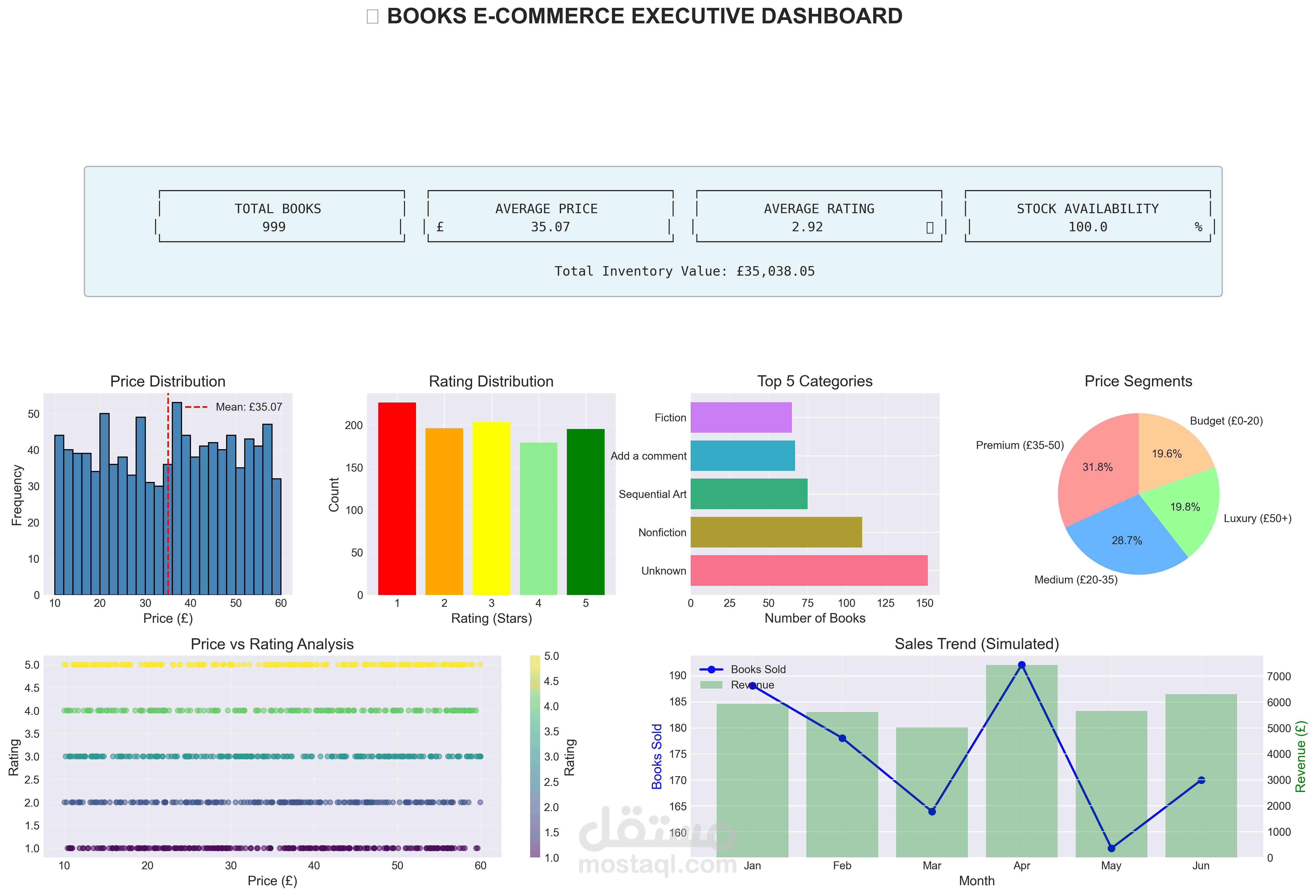Click the dark green 5-star rating bar
Screen dimensions: 1316x896
[x=585, y=512]
